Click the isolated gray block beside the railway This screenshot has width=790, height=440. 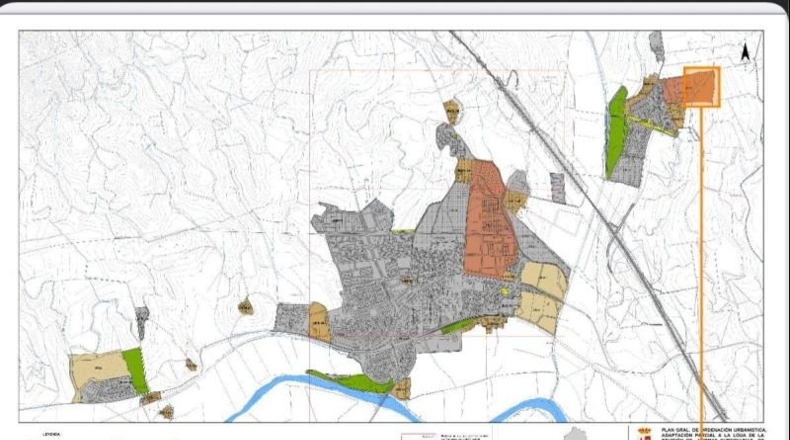point(558,188)
